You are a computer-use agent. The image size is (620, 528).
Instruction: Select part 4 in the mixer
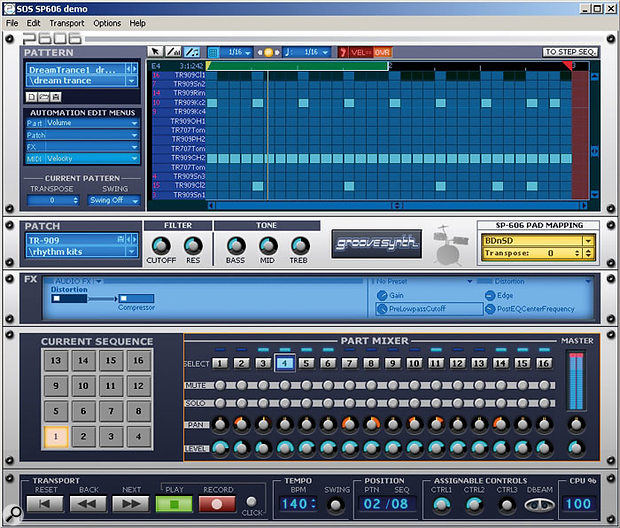285,363
